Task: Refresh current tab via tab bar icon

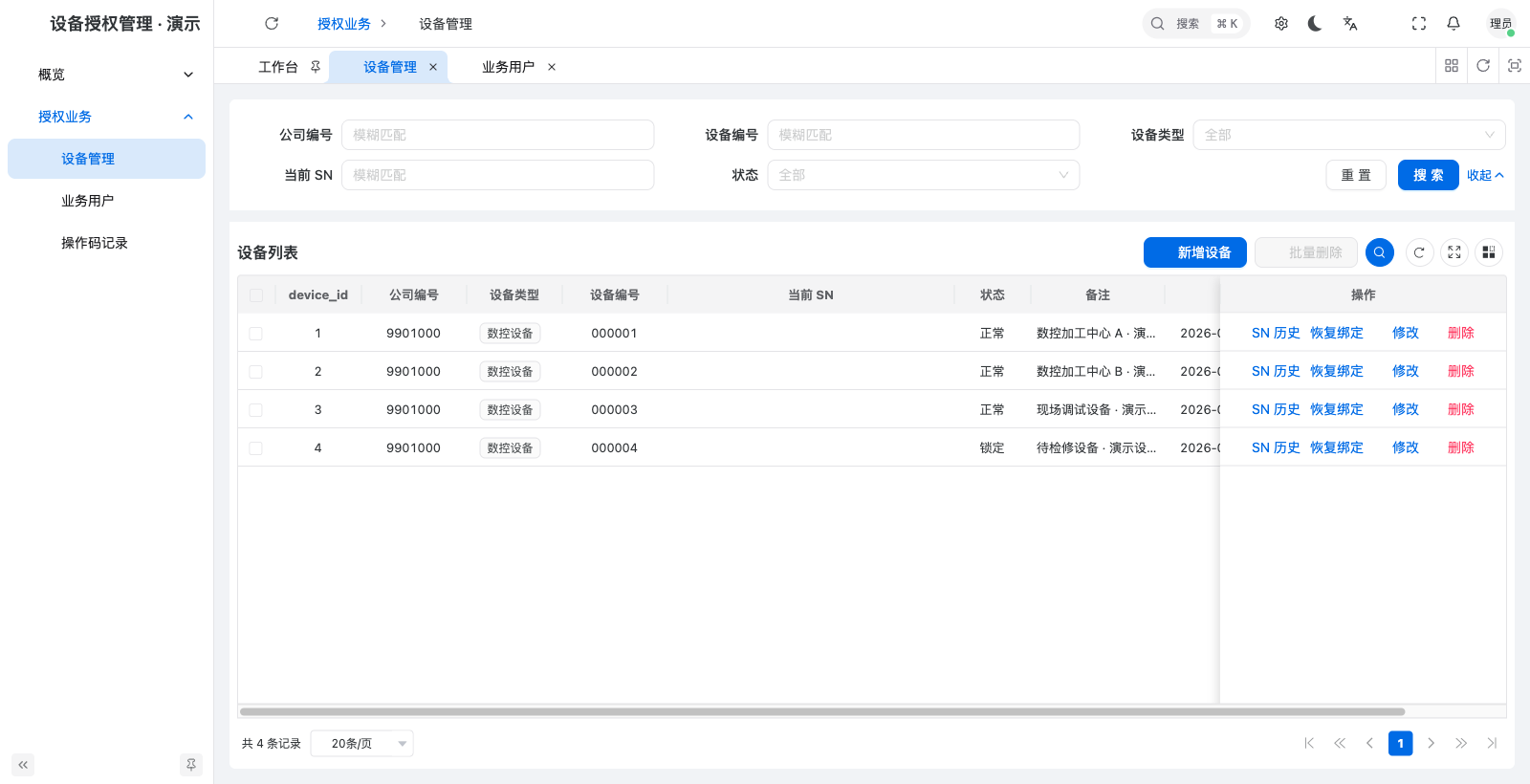Action: [x=1483, y=65]
